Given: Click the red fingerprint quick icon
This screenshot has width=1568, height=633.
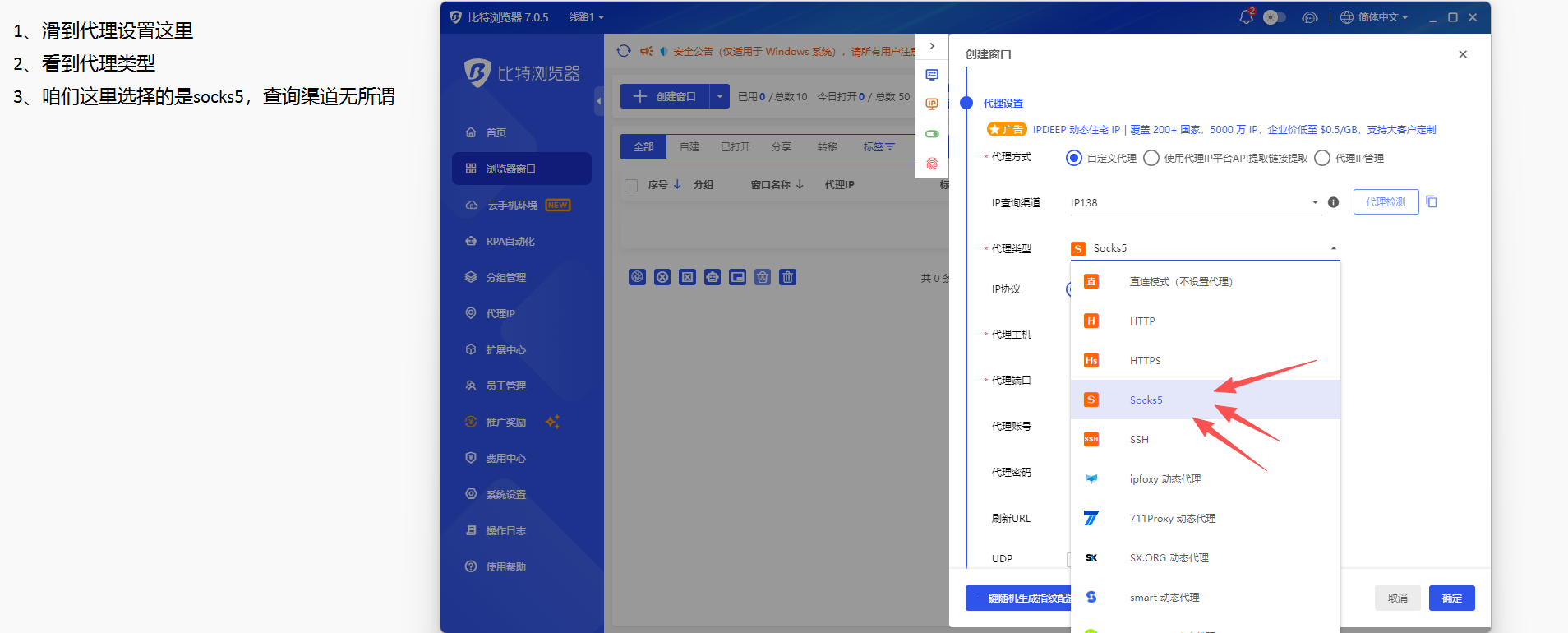Looking at the screenshot, I should 932,164.
